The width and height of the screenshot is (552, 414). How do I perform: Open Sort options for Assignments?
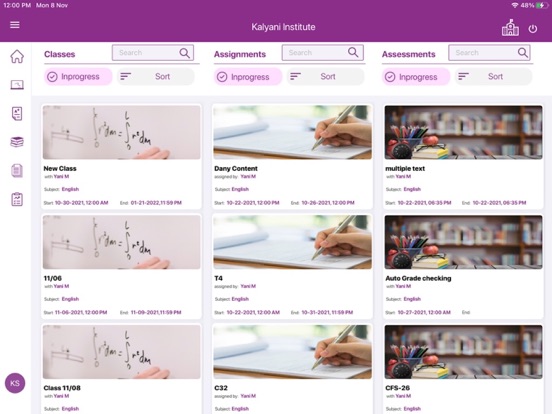tap(325, 76)
